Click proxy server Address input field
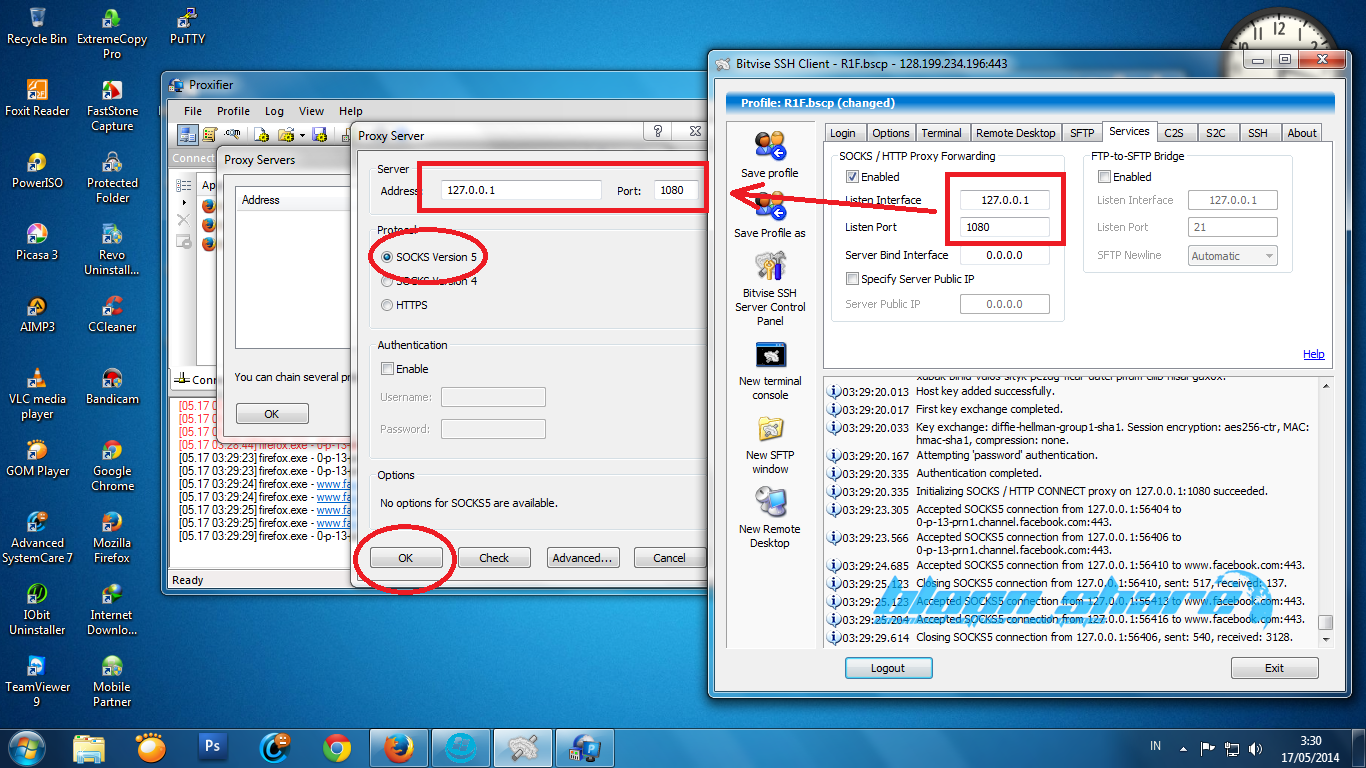1366x768 pixels. pos(522,190)
